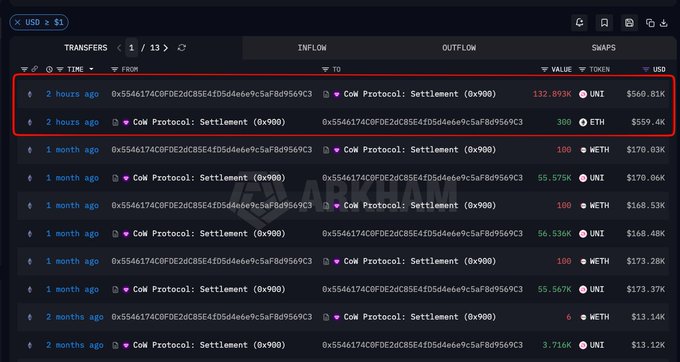Click the $173.28K USD amount
This screenshot has height=362, width=680.
click(646, 261)
